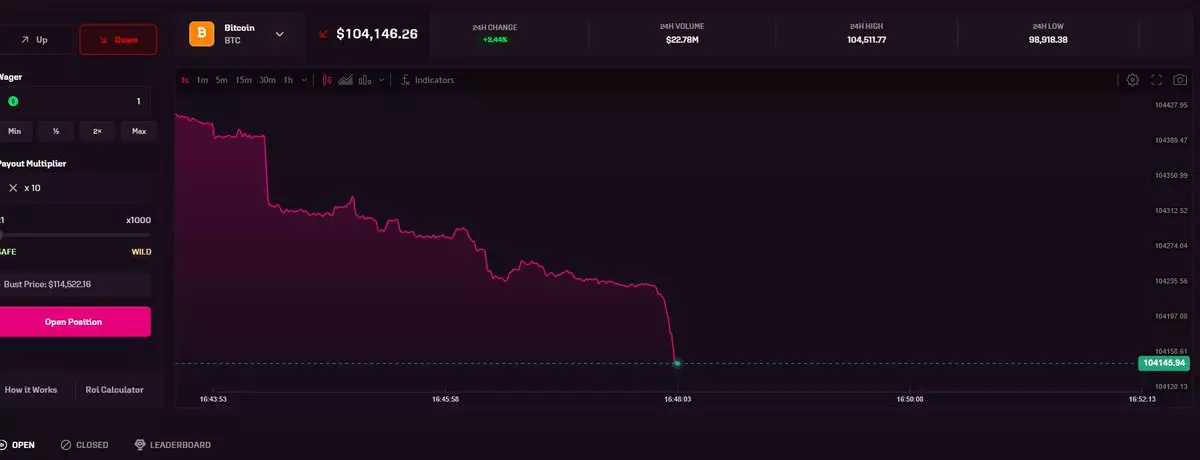Open the Roi Calculator link
The width and height of the screenshot is (1200, 460).
click(114, 390)
